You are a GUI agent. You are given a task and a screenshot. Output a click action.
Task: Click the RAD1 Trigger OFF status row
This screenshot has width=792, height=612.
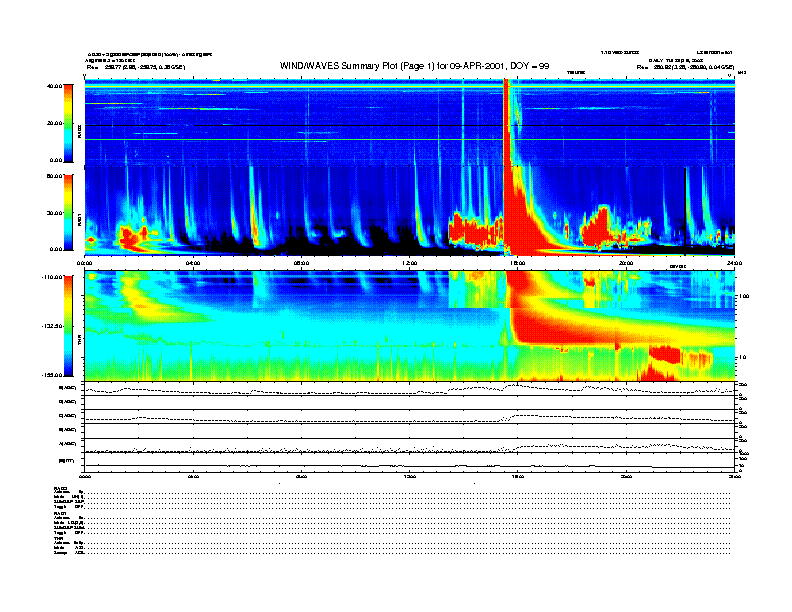(392, 533)
